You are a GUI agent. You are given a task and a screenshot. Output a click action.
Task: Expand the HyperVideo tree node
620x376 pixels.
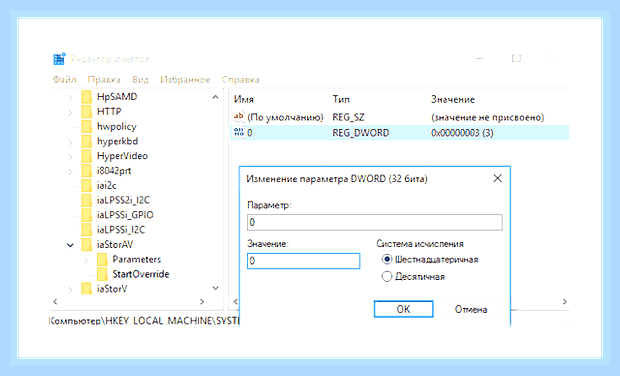click(70, 157)
